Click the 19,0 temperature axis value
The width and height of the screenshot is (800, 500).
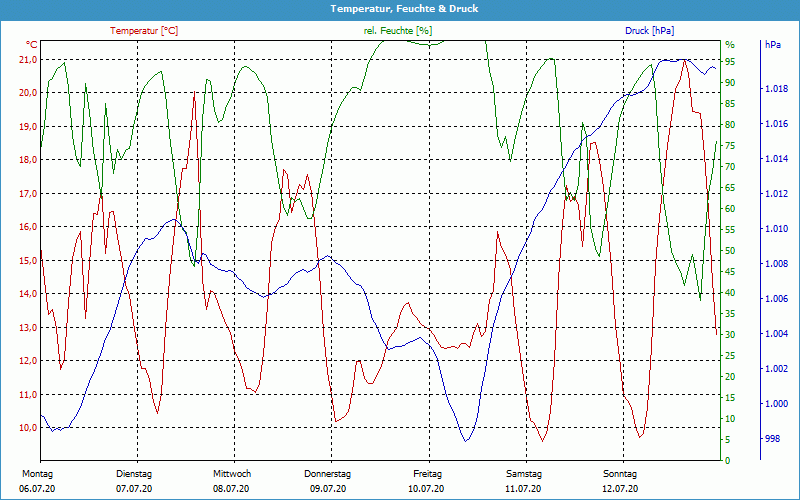pyautogui.click(x=29, y=127)
